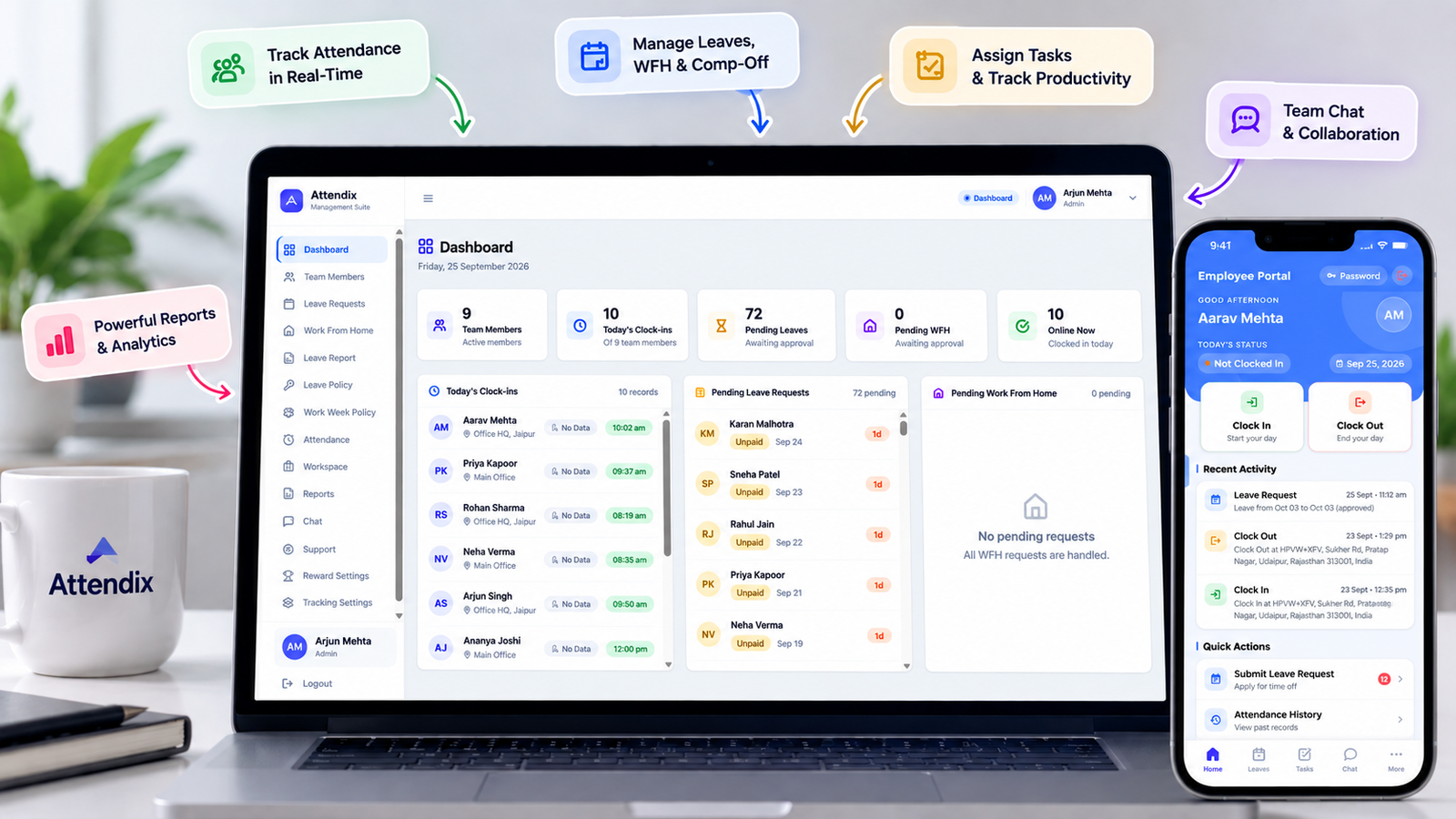Switch to the Leaves tab on phone
This screenshot has height=819, width=1456.
[x=1259, y=760]
